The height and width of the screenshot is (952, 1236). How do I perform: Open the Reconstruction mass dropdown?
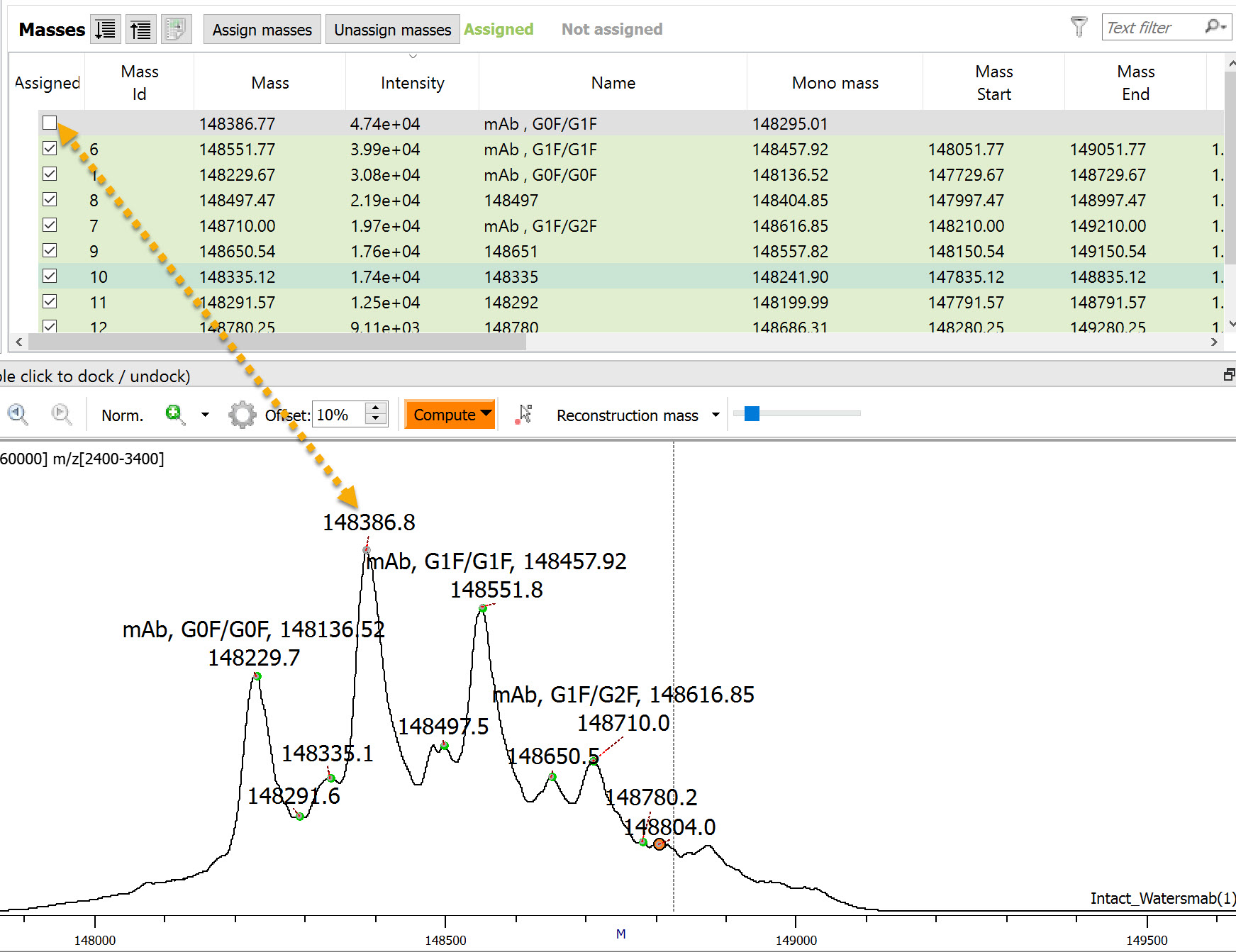click(x=638, y=415)
